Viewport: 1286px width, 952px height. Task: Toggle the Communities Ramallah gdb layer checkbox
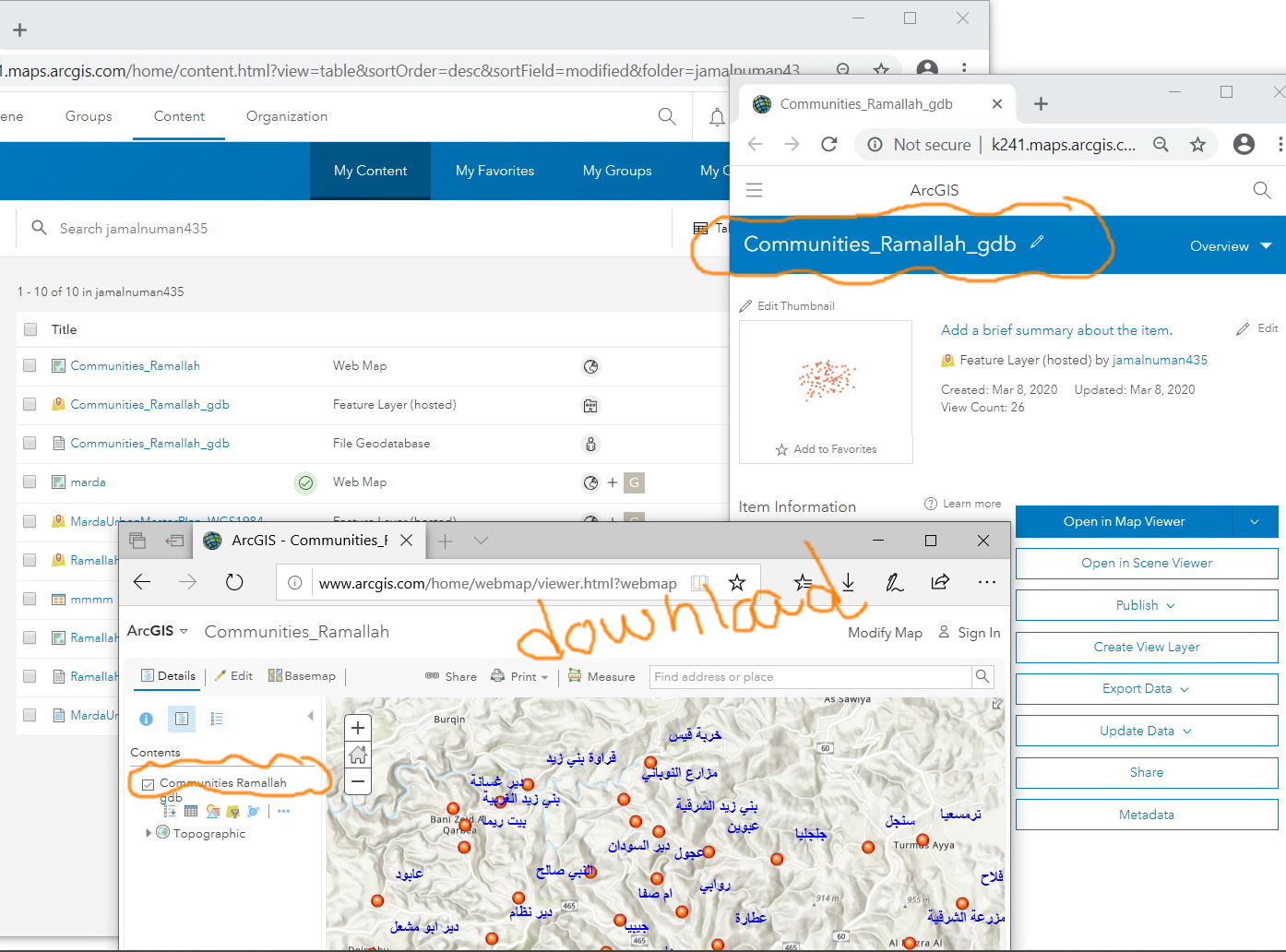point(148,784)
